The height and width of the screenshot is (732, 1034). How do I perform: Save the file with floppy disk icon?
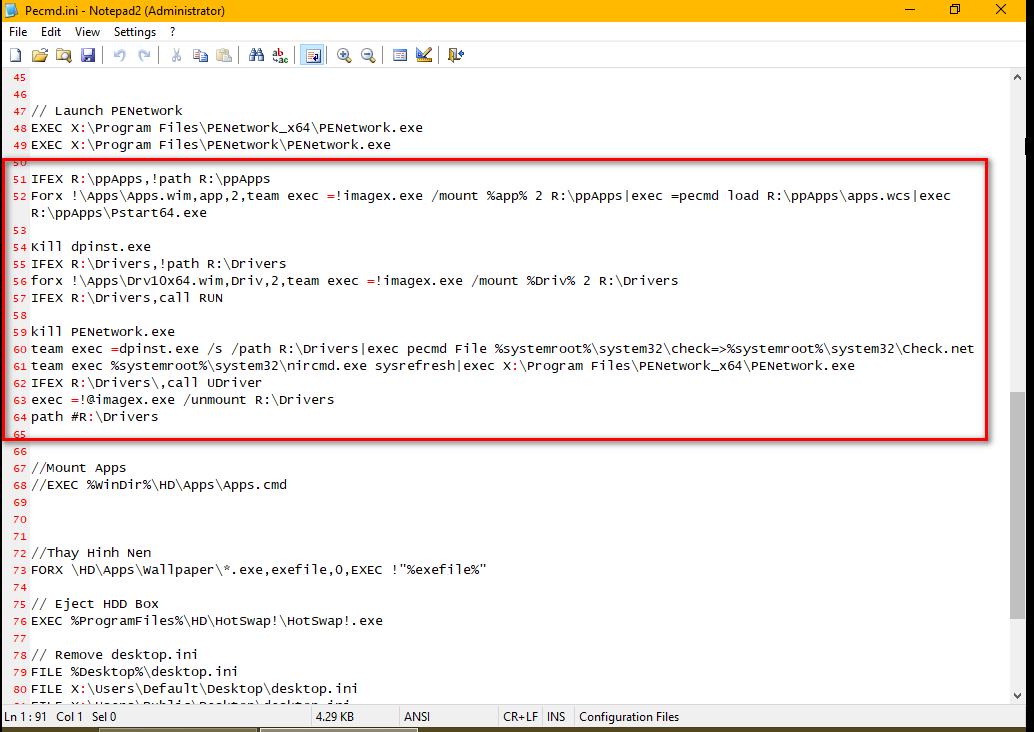[x=88, y=55]
